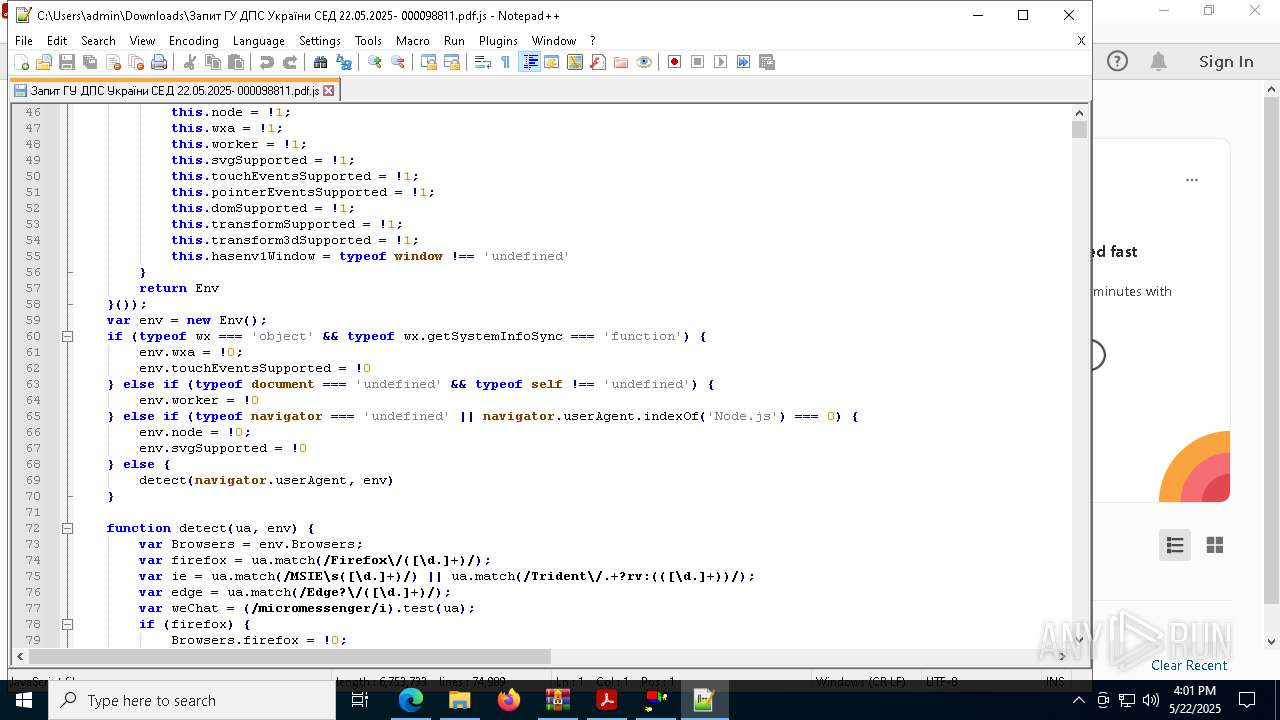Click the Cut scissors icon
The width and height of the screenshot is (1280, 720).
[x=190, y=62]
